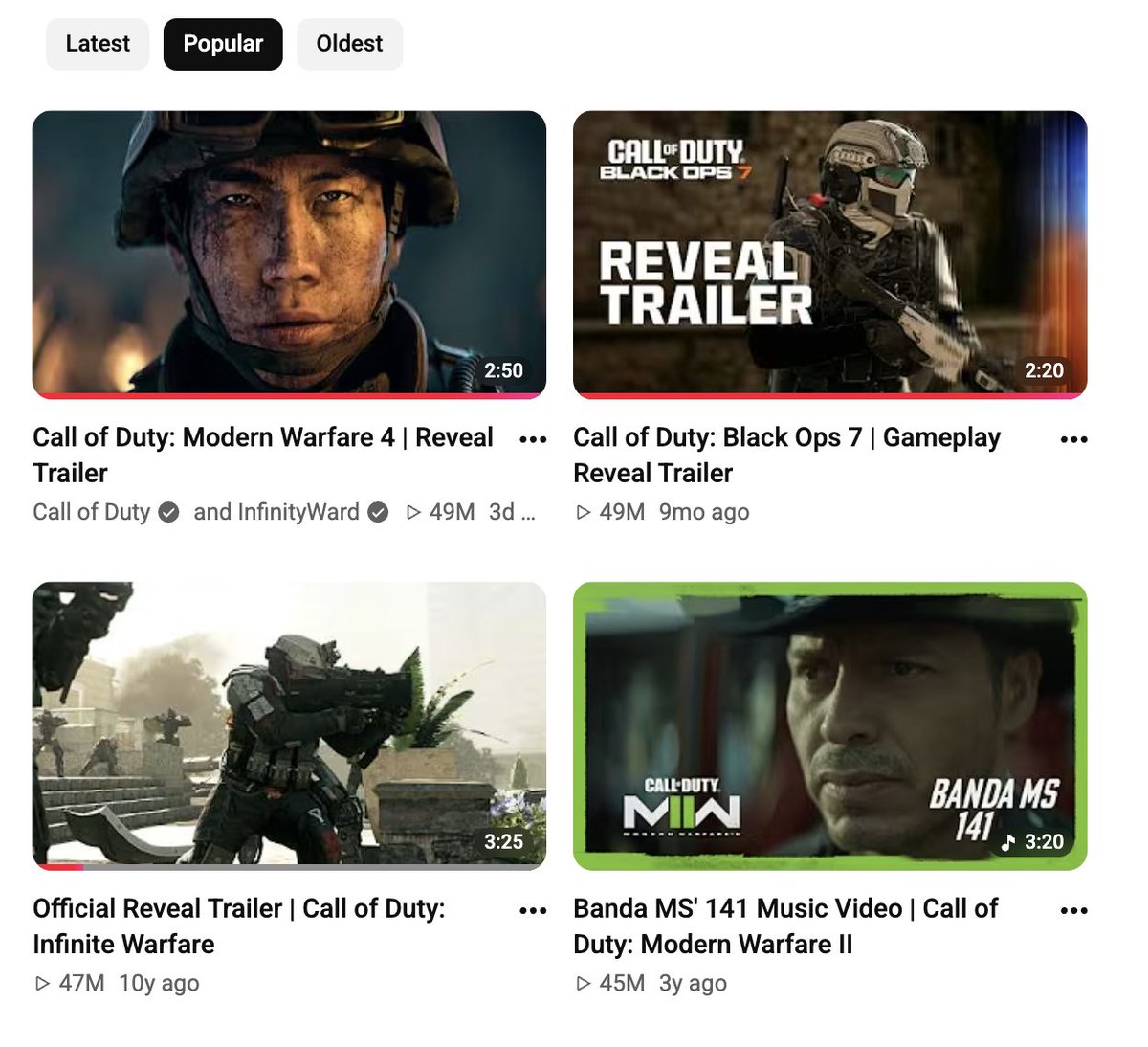Image resolution: width=1148 pixels, height=1047 pixels.
Task: Click the music note 3:20 duration badge
Action: pos(1031,842)
